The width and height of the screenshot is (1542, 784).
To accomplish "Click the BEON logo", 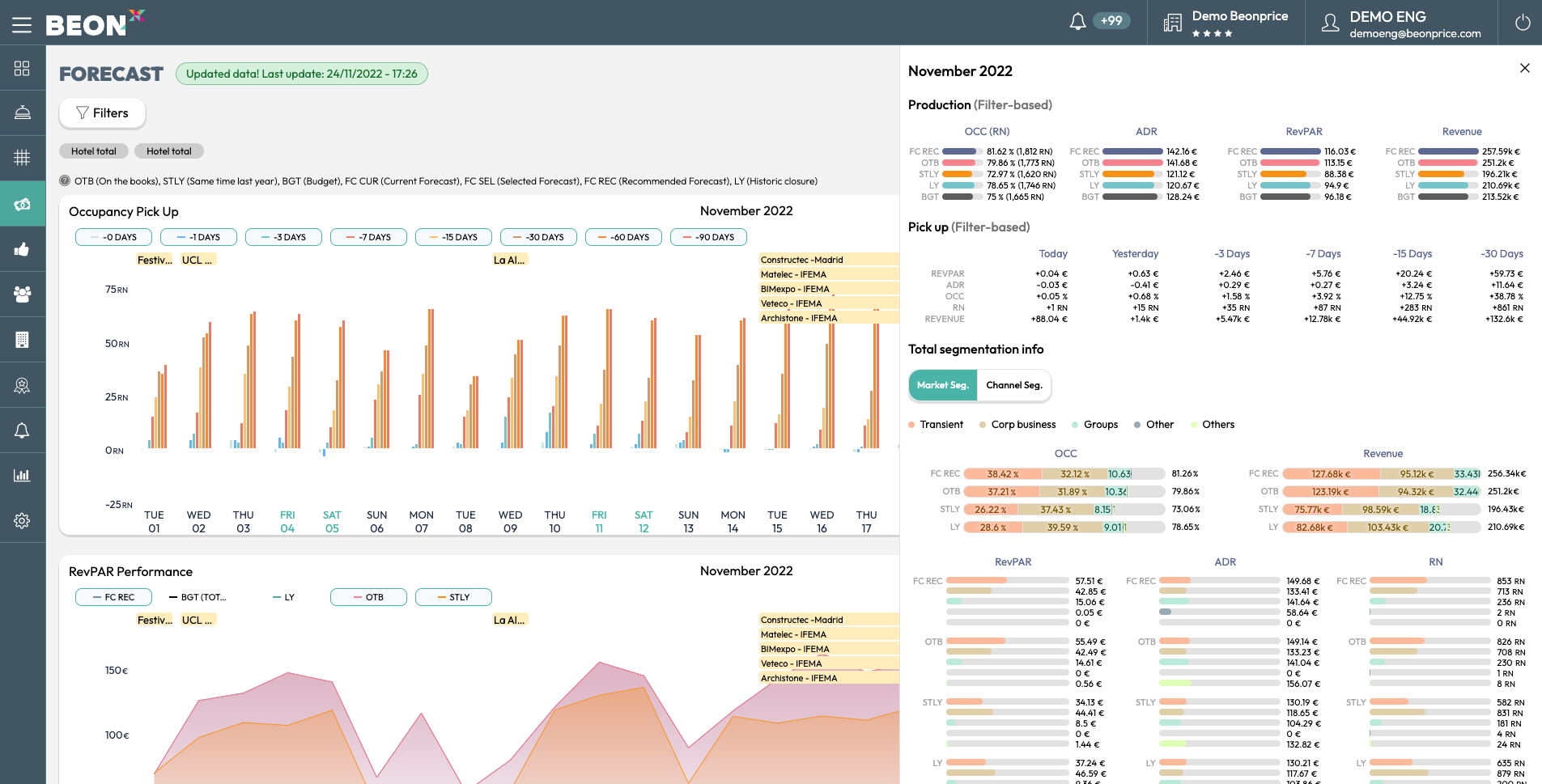I will pos(95,23).
